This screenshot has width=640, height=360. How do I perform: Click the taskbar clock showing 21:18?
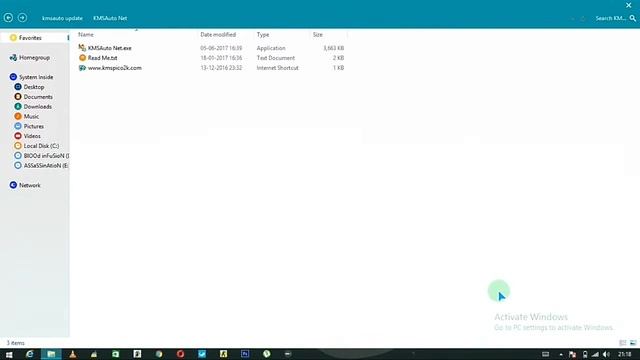624,354
